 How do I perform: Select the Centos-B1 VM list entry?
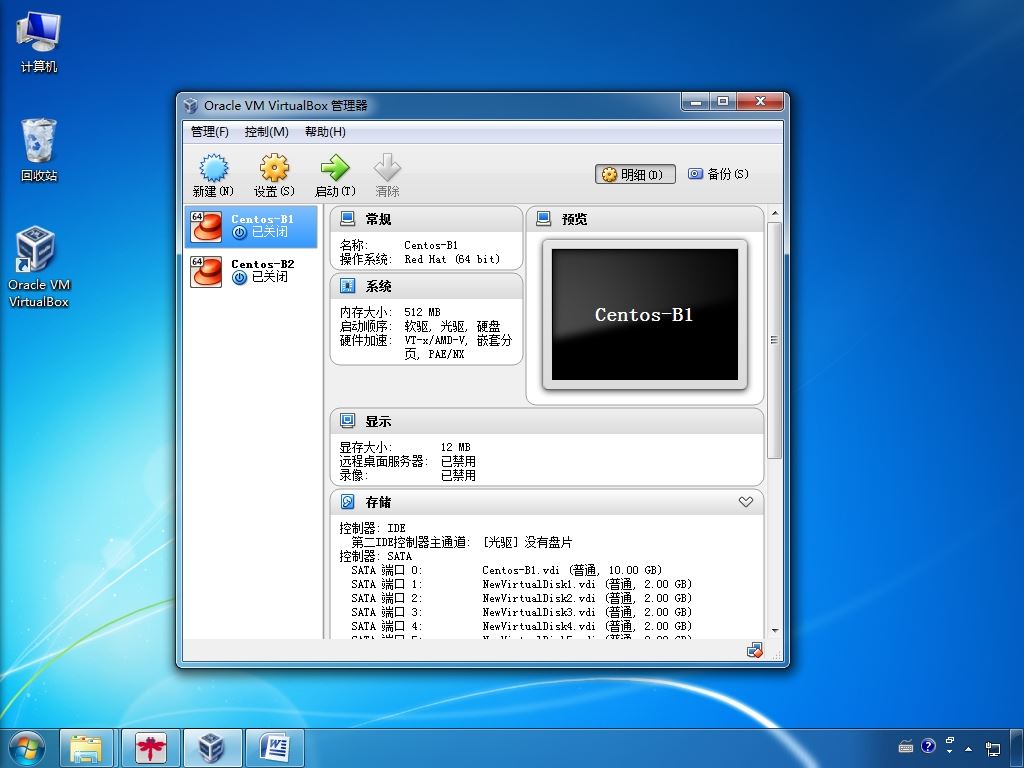251,227
